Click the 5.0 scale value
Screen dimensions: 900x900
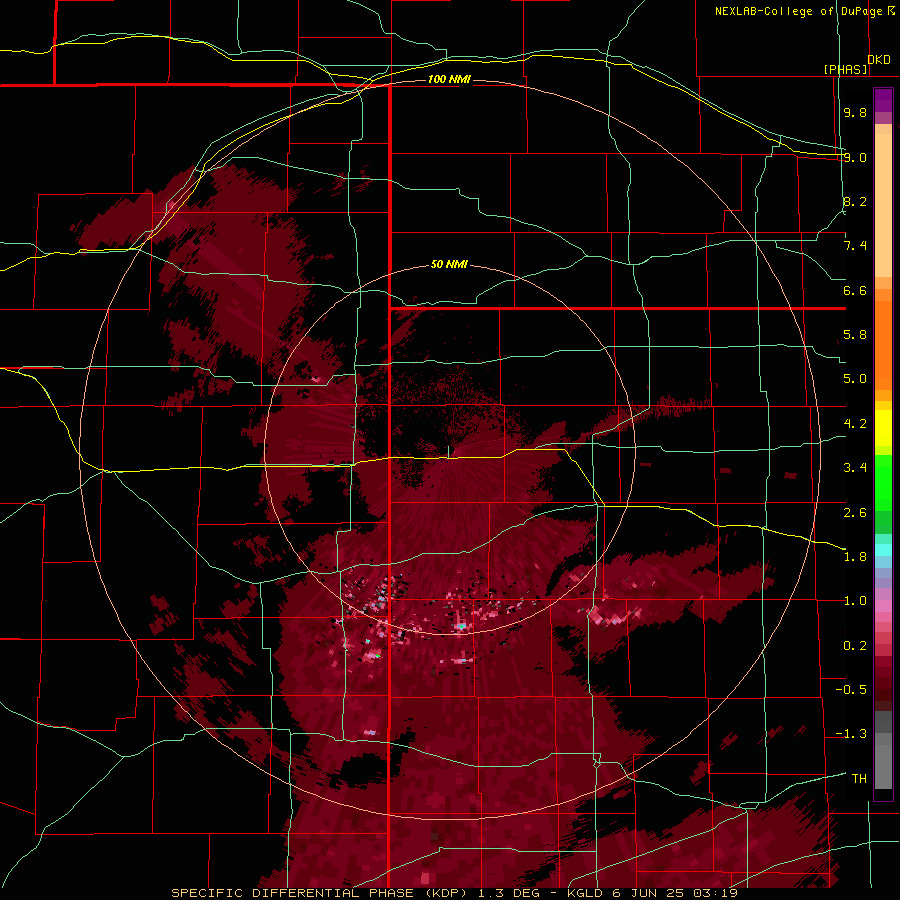(855, 379)
